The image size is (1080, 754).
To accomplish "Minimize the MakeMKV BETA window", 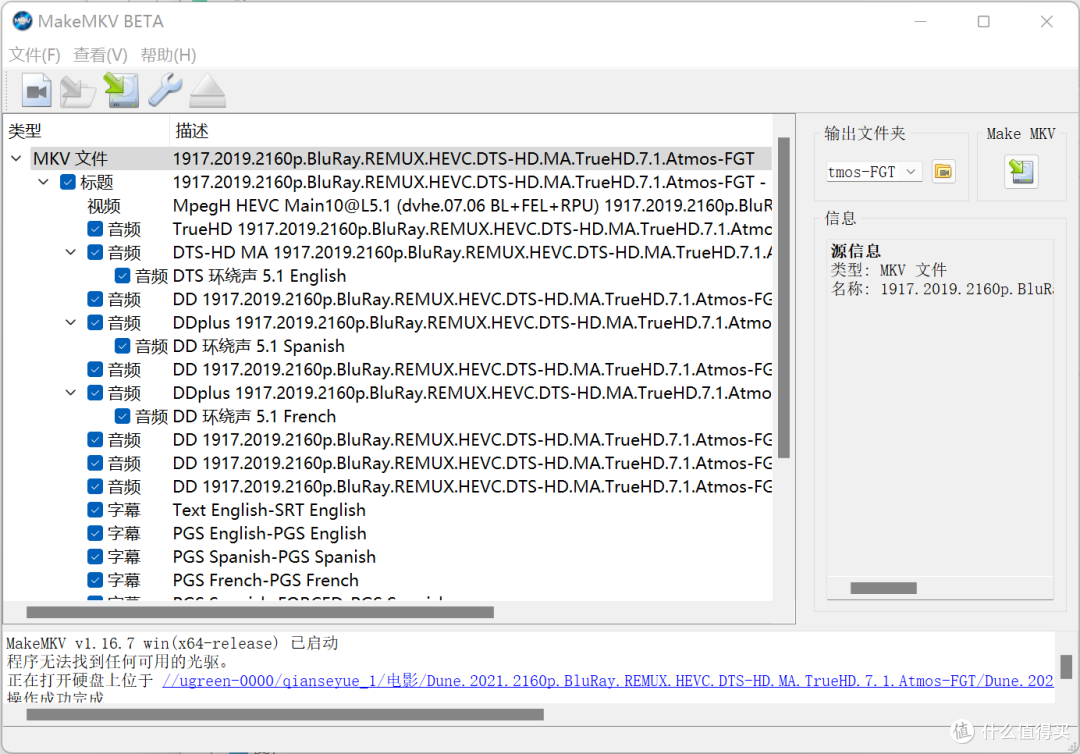I will tap(920, 21).
